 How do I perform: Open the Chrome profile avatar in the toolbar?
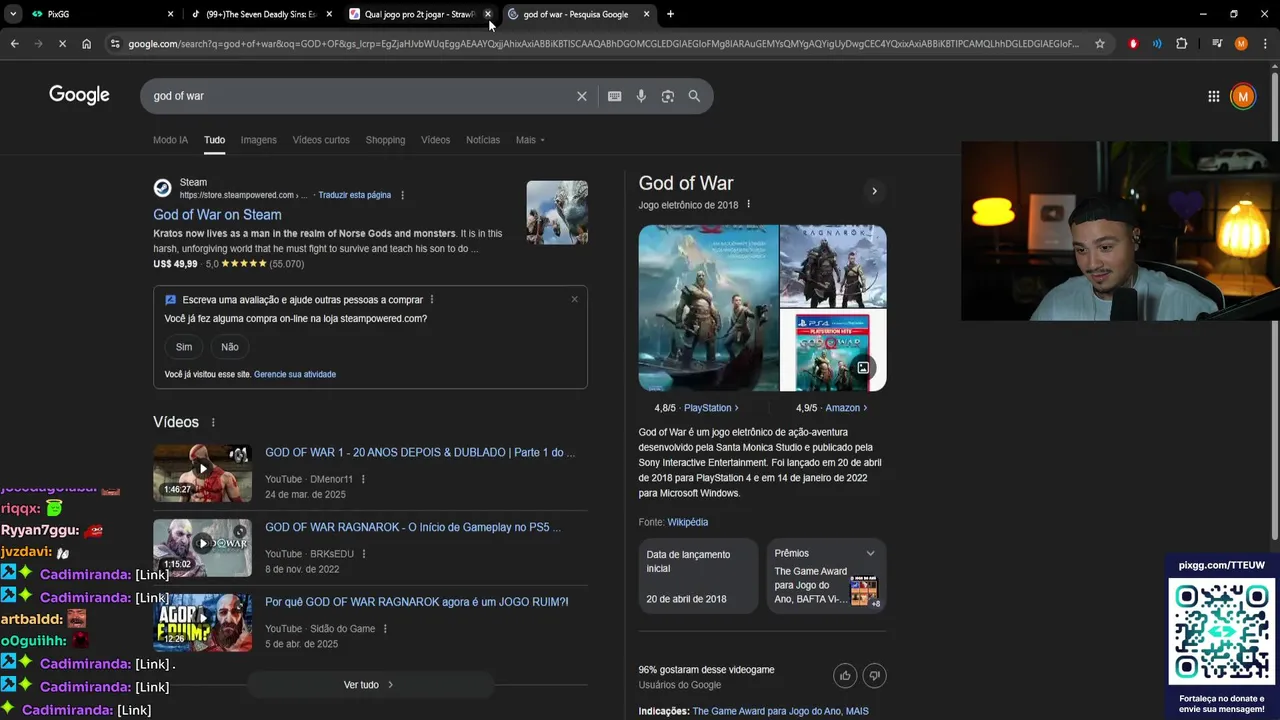coord(1241,44)
